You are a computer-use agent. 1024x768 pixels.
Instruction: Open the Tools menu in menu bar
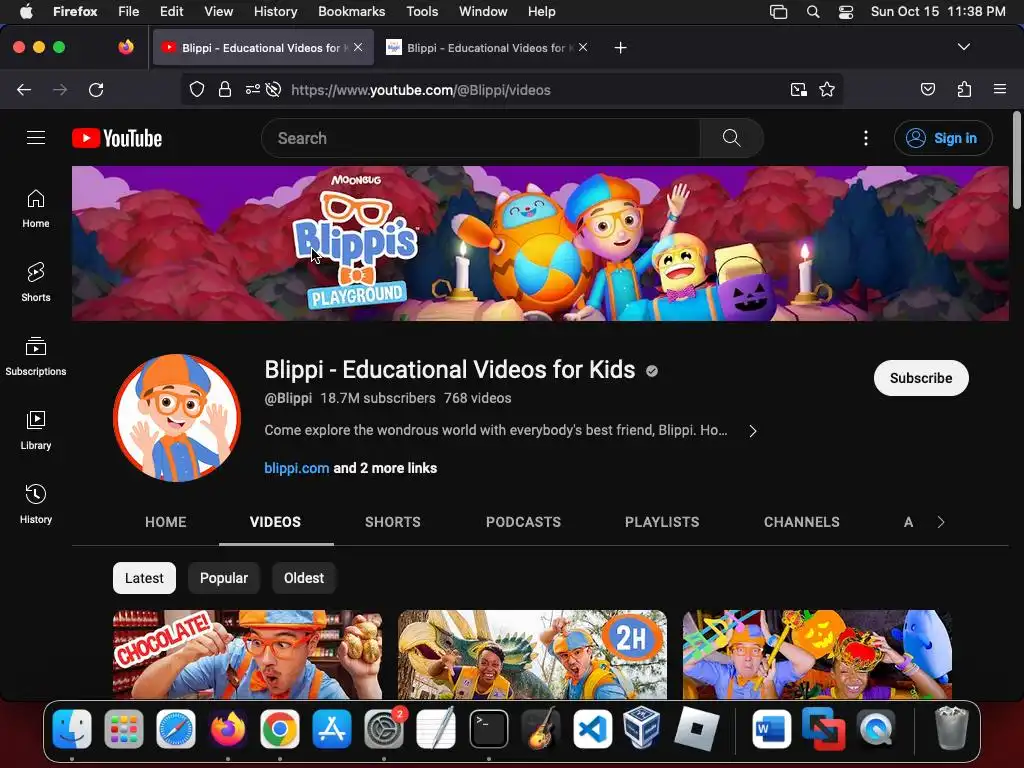point(422,12)
